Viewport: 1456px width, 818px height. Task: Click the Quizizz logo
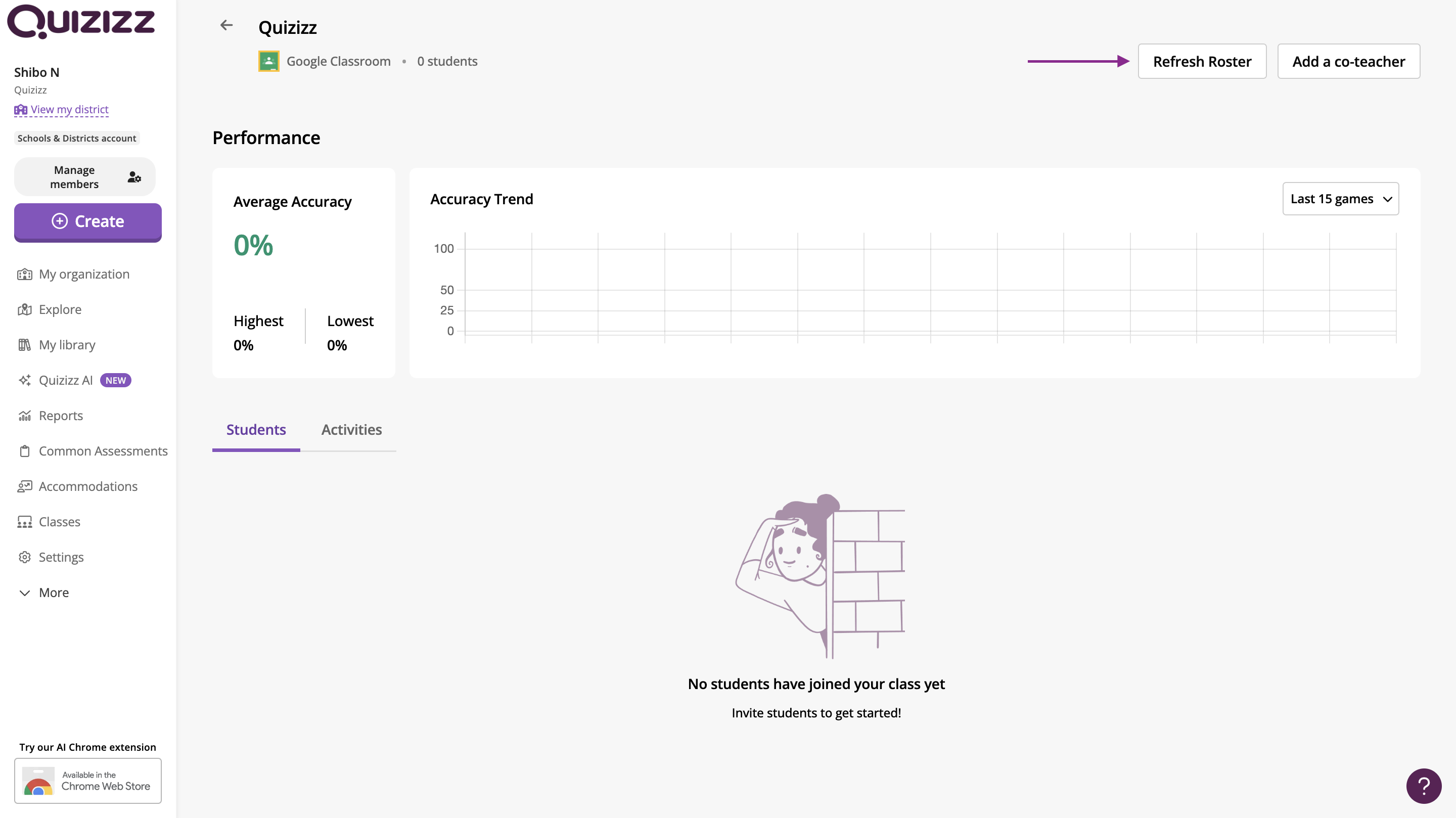click(81, 21)
